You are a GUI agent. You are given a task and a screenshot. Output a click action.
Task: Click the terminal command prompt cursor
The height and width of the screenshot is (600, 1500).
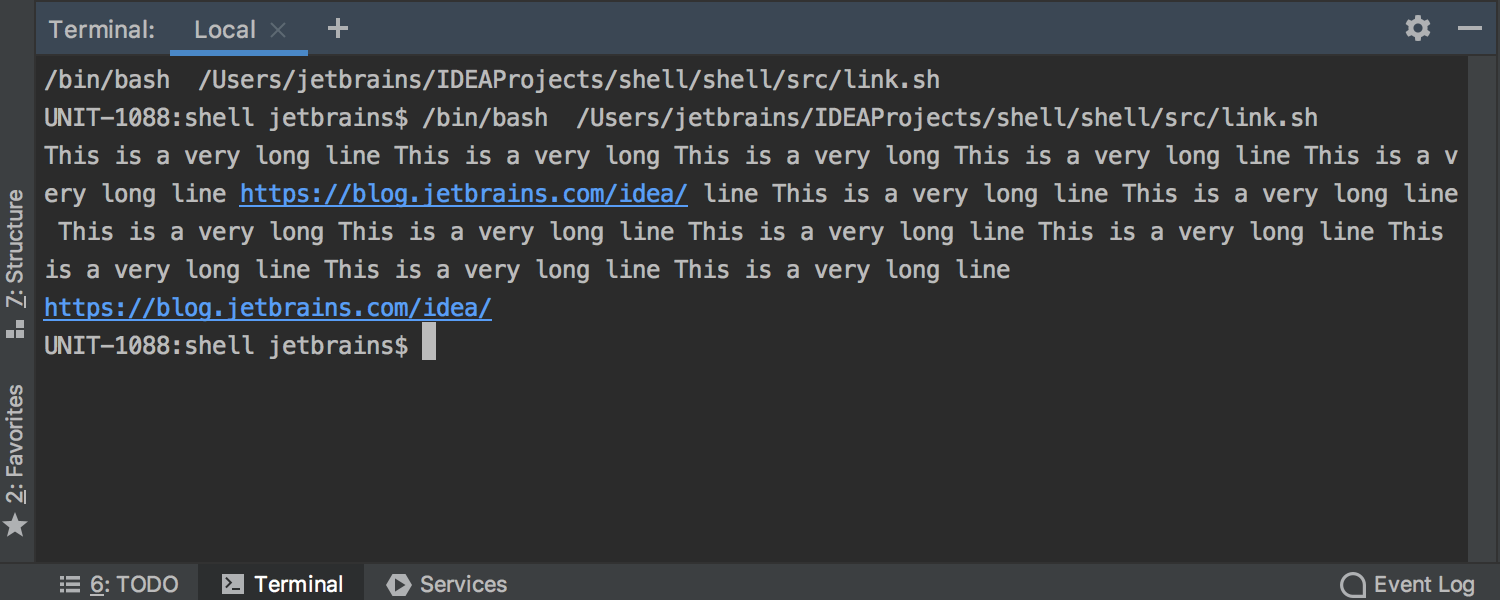pos(430,343)
